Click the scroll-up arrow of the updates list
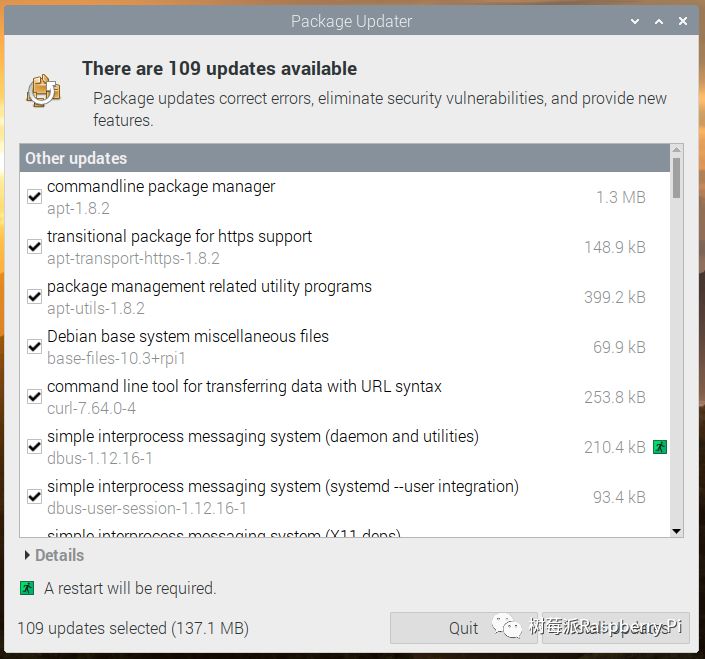Screen dimensions: 705x659 pyautogui.click(x=677, y=151)
